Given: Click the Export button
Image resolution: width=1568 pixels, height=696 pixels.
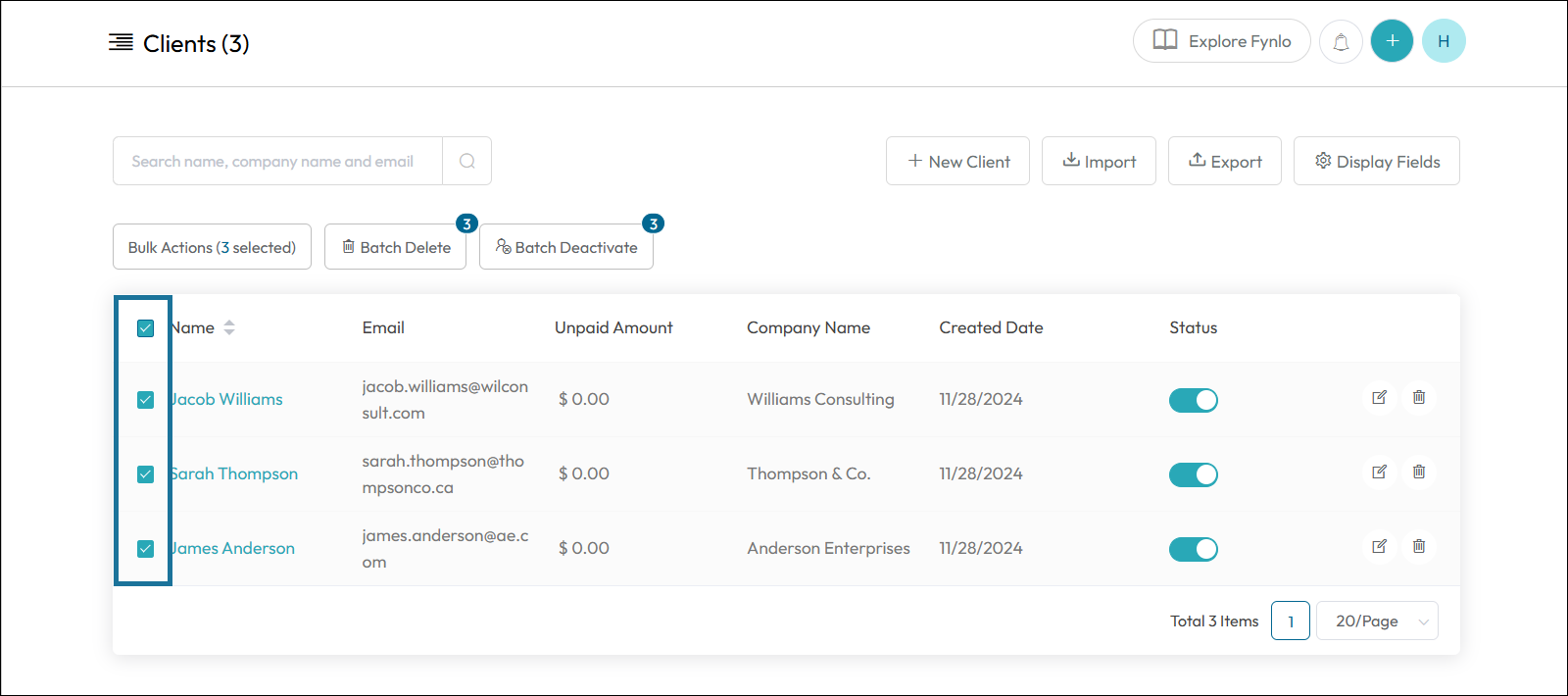Looking at the screenshot, I should tap(1225, 161).
